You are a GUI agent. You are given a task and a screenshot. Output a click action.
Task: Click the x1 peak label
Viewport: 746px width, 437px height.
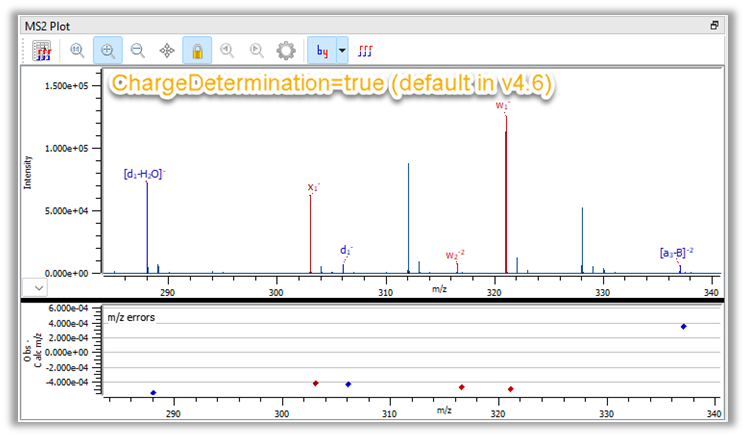314,187
